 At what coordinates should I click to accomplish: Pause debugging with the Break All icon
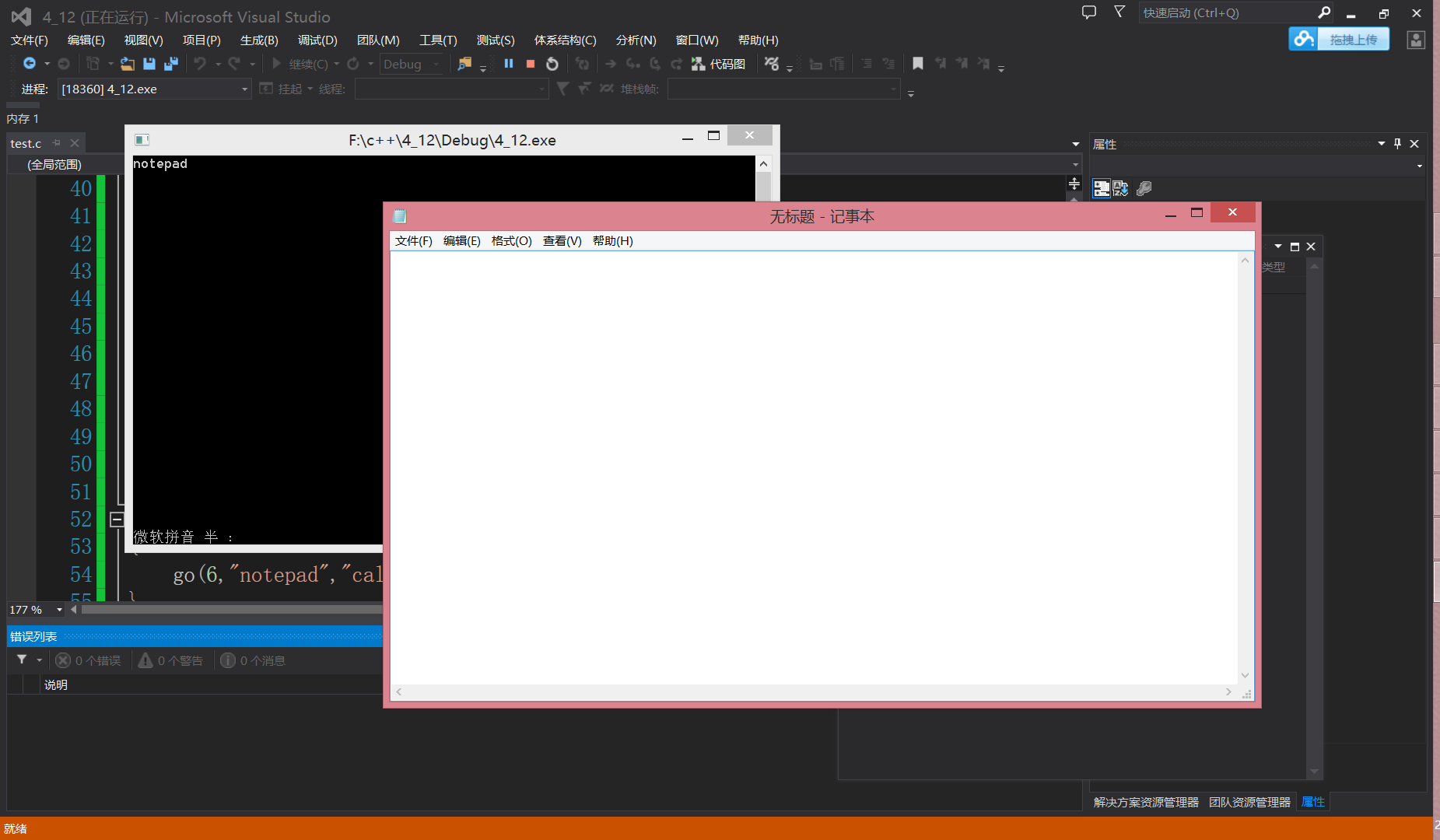point(509,64)
